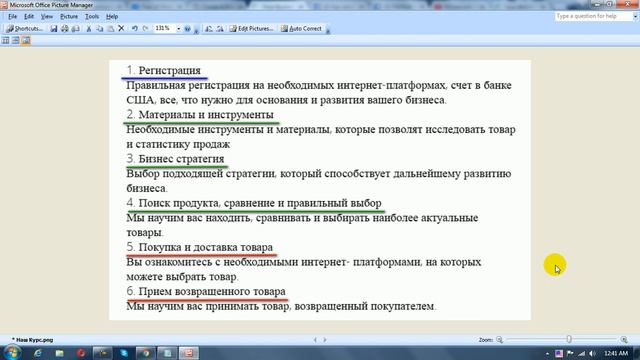Open the Help menu
640x360 pixels.
coord(112,16)
